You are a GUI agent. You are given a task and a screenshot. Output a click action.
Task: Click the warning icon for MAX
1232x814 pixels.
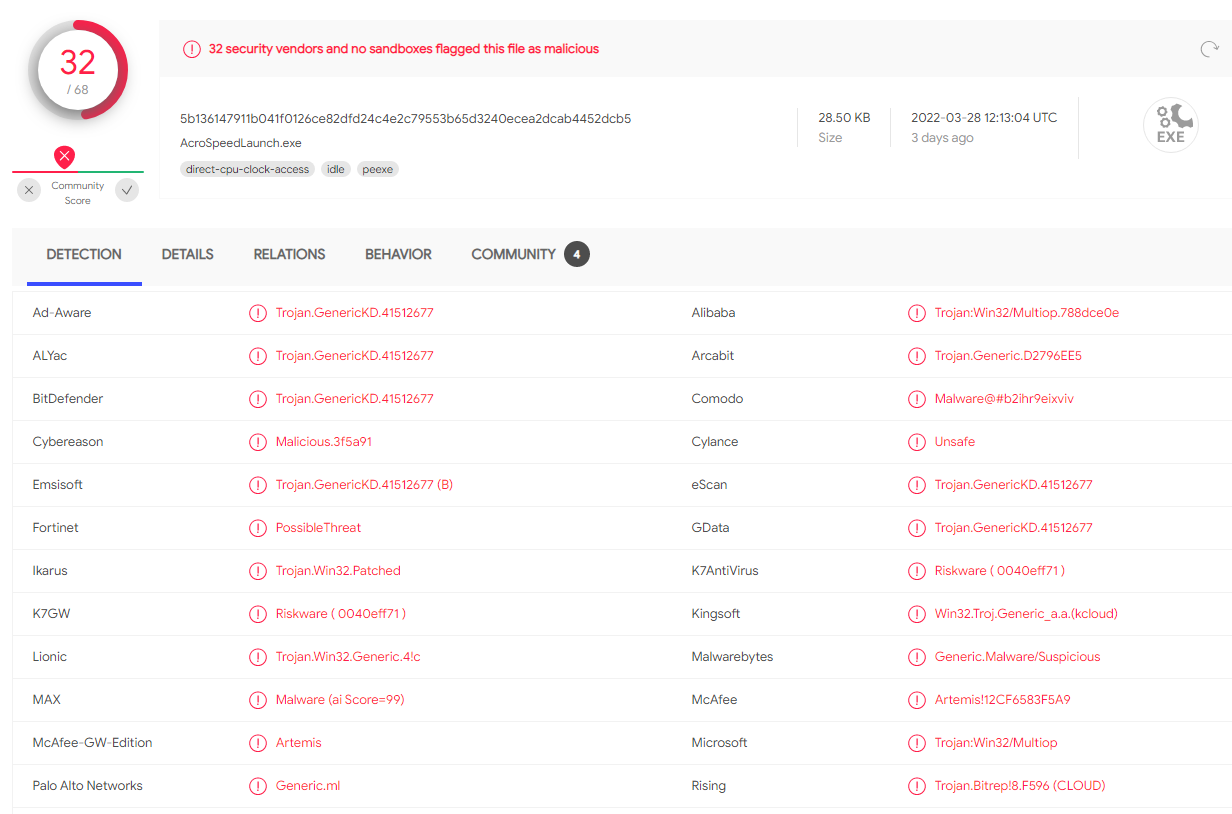258,700
